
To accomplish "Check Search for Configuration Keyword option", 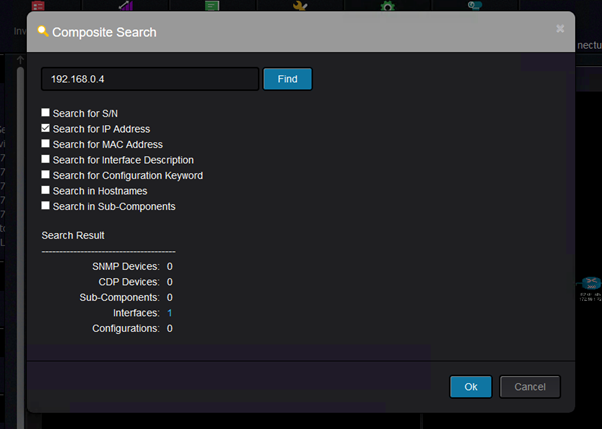I will coord(45,174).
